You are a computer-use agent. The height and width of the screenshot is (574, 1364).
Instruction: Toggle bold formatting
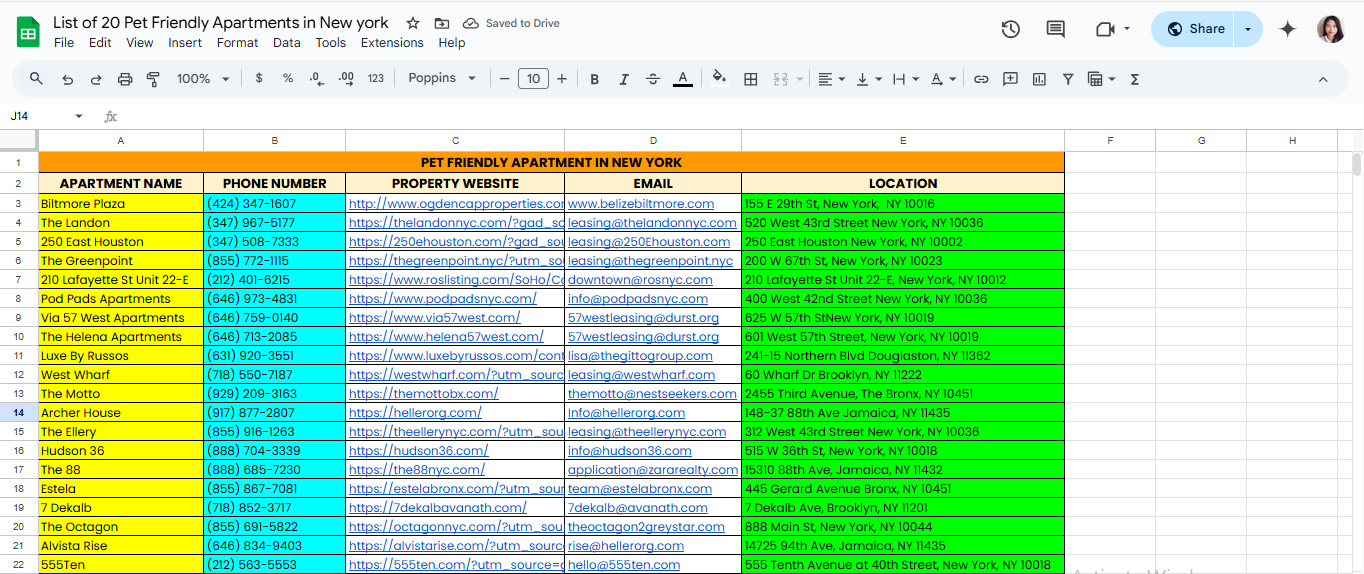click(594, 79)
